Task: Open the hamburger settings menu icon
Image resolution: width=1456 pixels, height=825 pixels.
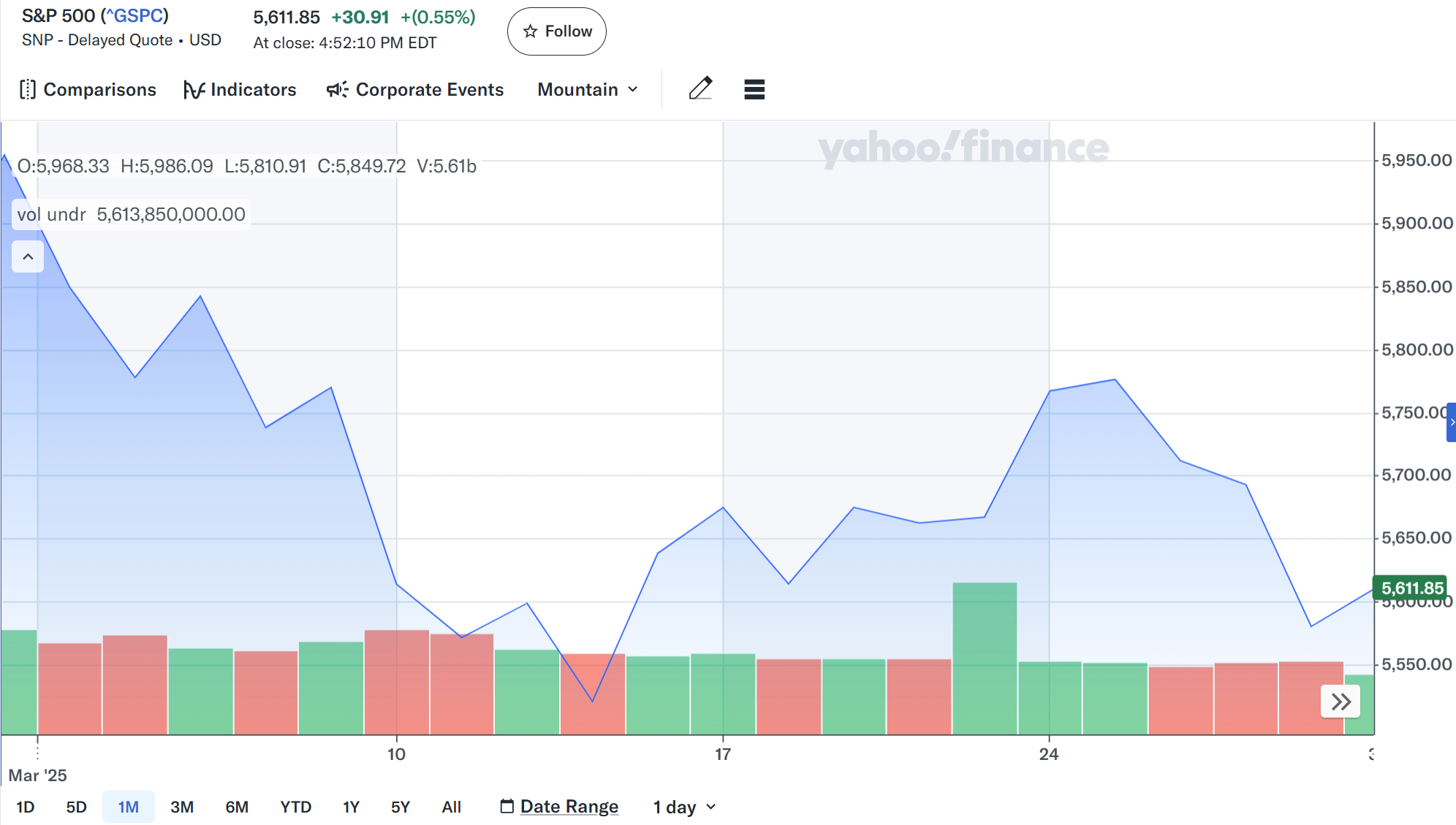Action: [x=754, y=89]
